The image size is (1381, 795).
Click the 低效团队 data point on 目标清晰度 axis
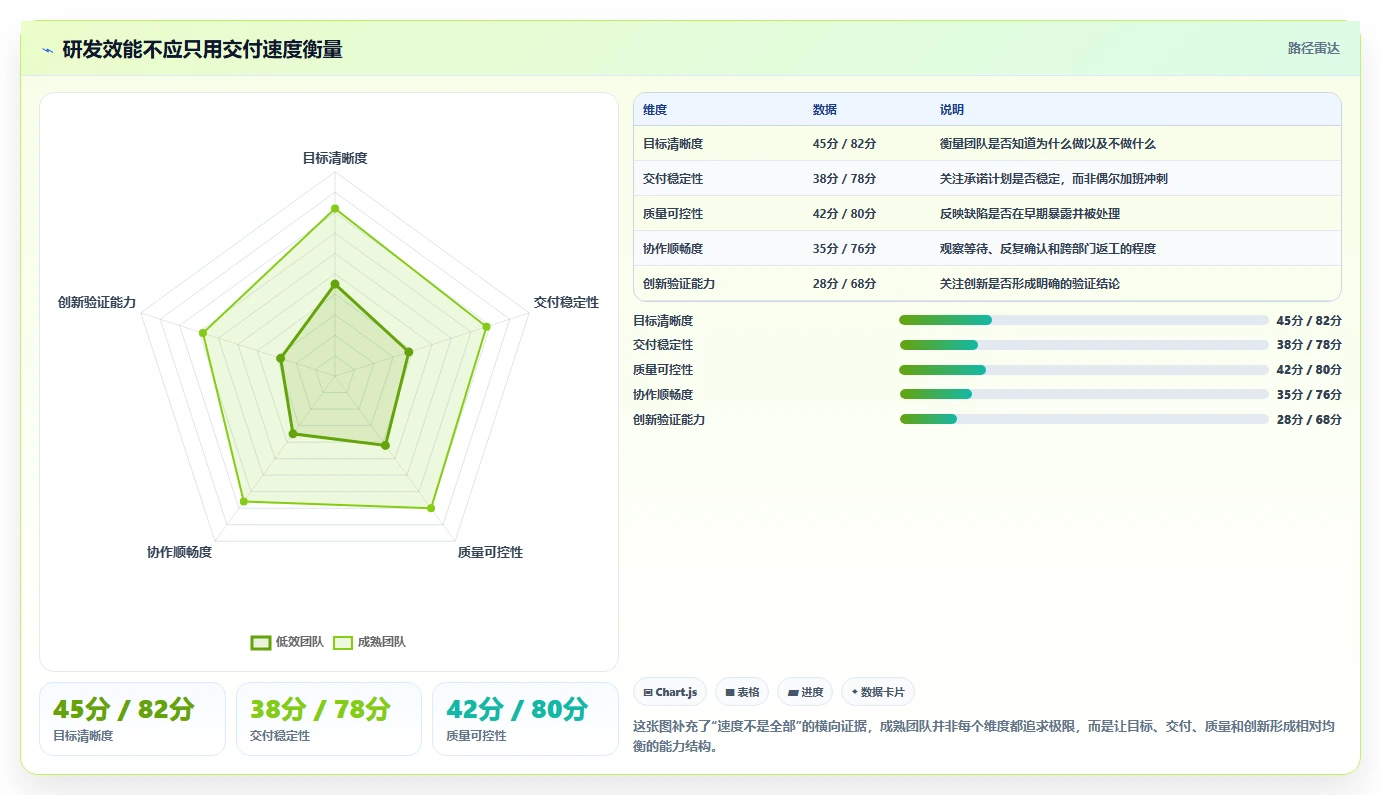point(335,285)
